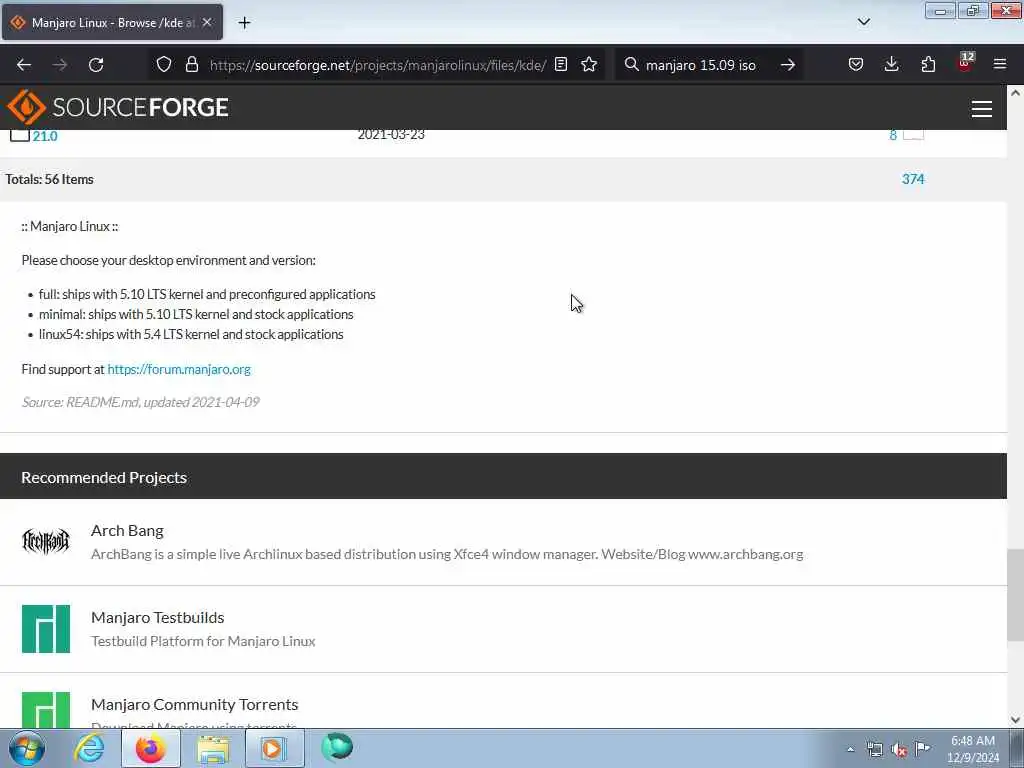The image size is (1024, 768).
Task: Click the 8 downloads count link
Action: pos(893,135)
